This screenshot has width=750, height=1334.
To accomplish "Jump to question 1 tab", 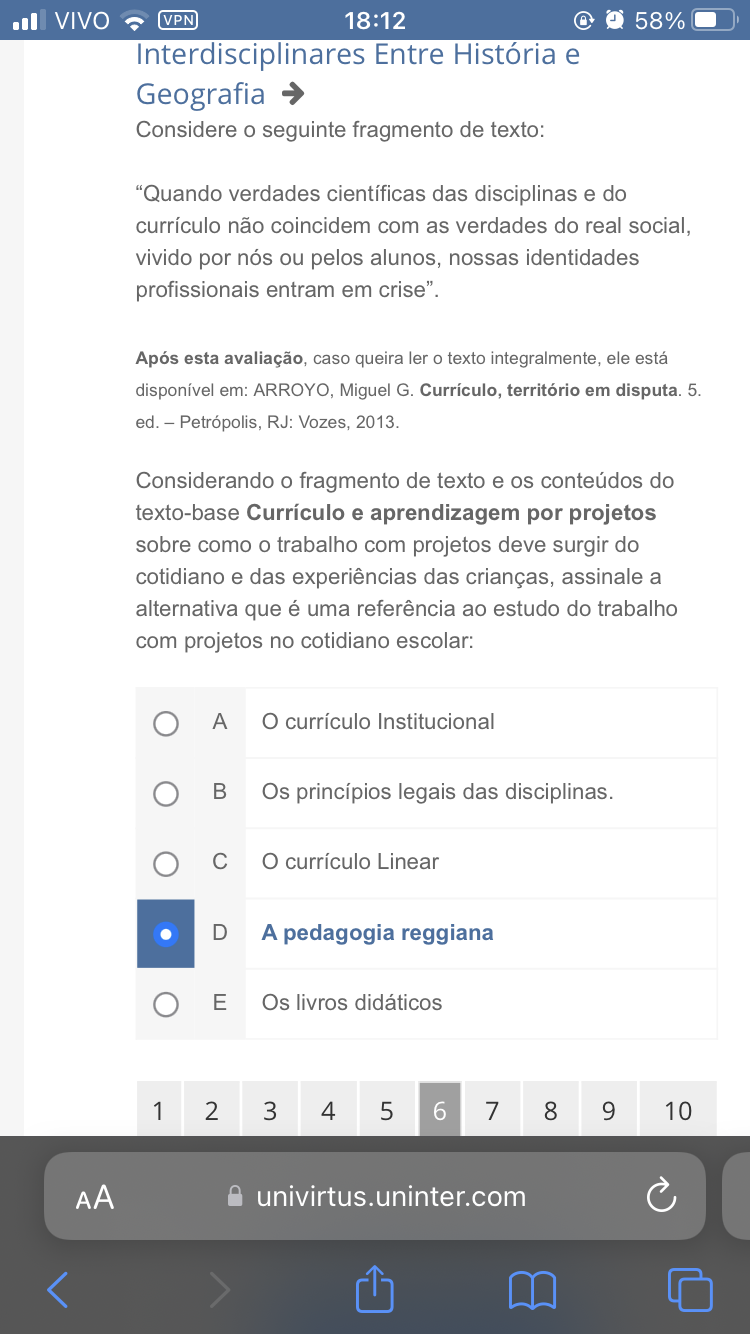I will [157, 1110].
